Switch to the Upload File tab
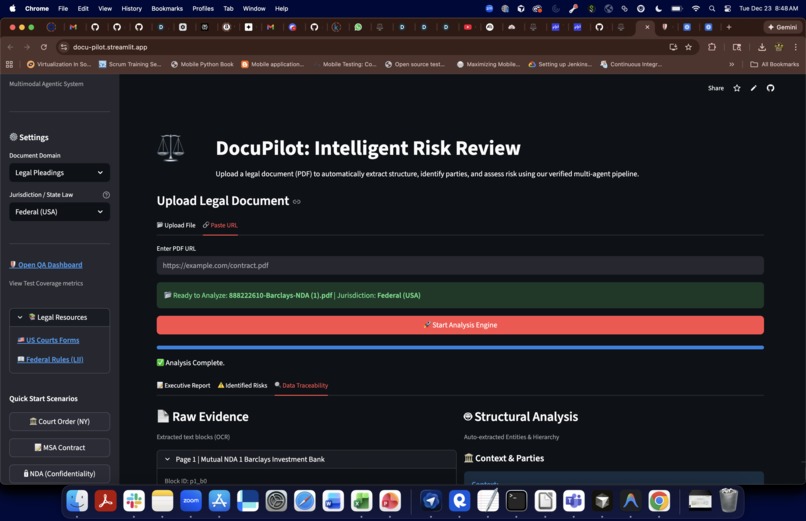 pos(176,225)
